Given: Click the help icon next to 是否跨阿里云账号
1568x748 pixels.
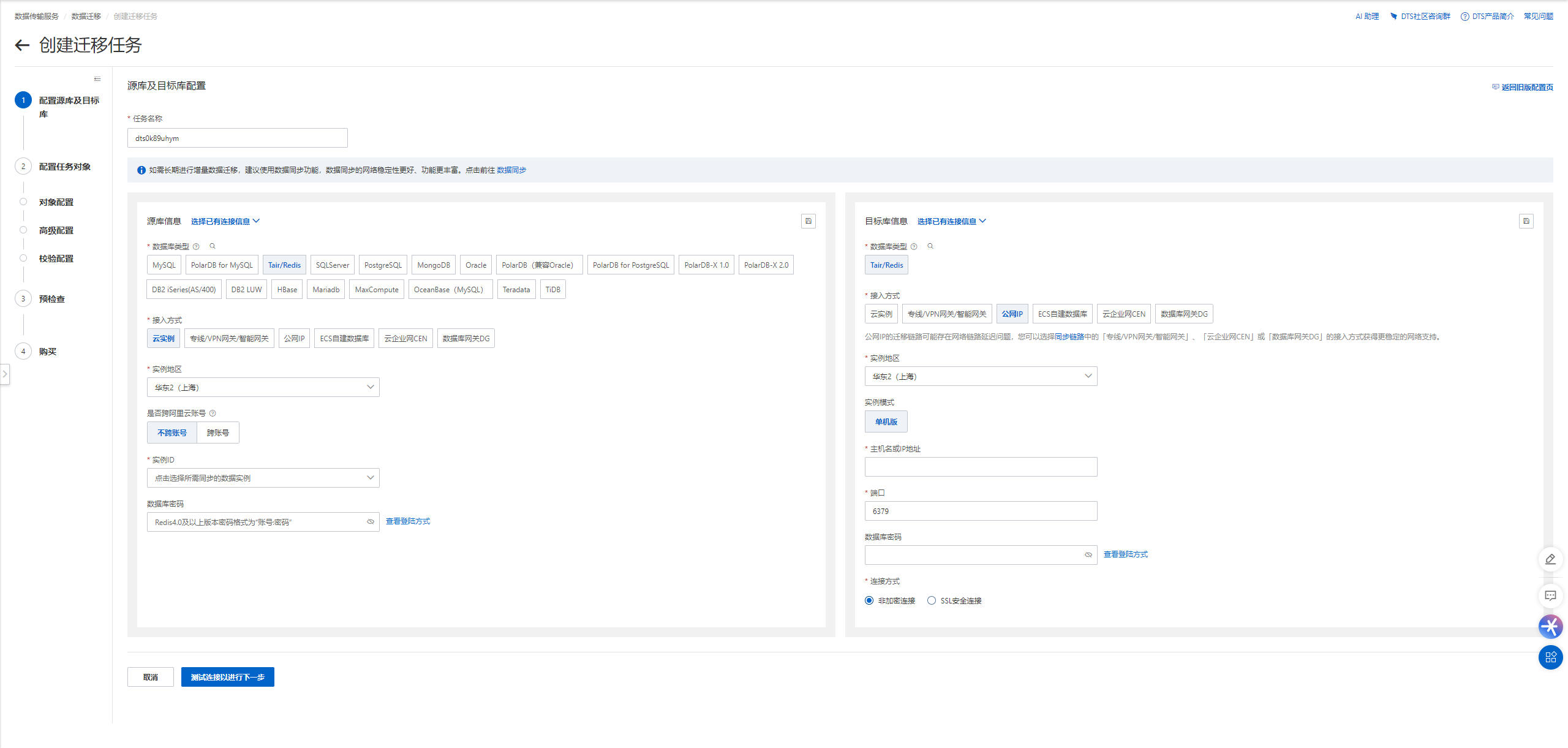Looking at the screenshot, I should tap(213, 414).
